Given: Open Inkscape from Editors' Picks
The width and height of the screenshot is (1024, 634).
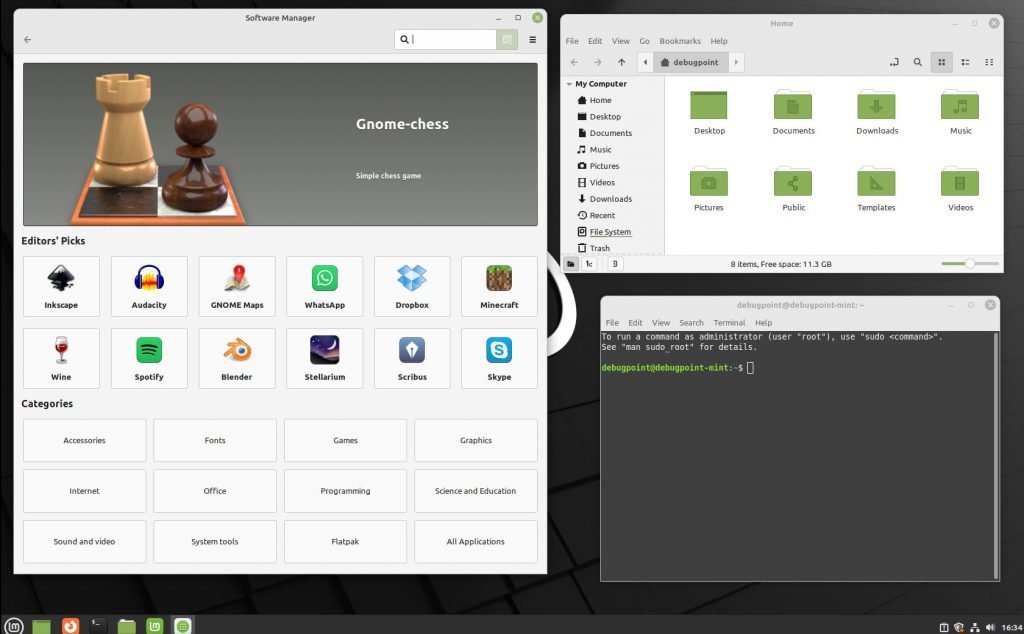Looking at the screenshot, I should pyautogui.click(x=61, y=285).
